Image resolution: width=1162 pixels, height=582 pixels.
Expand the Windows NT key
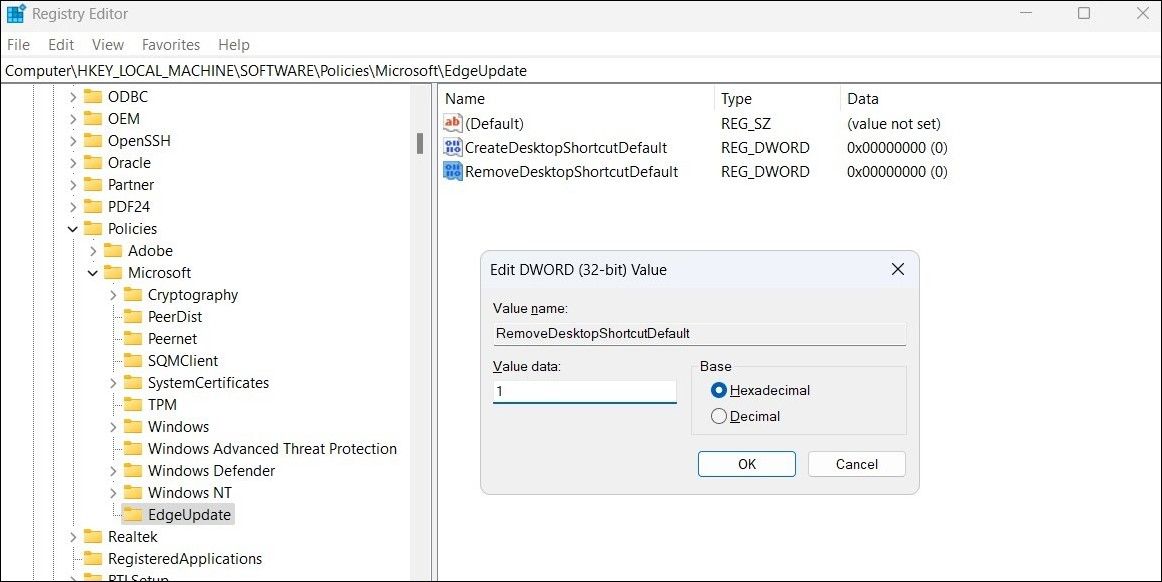point(113,492)
